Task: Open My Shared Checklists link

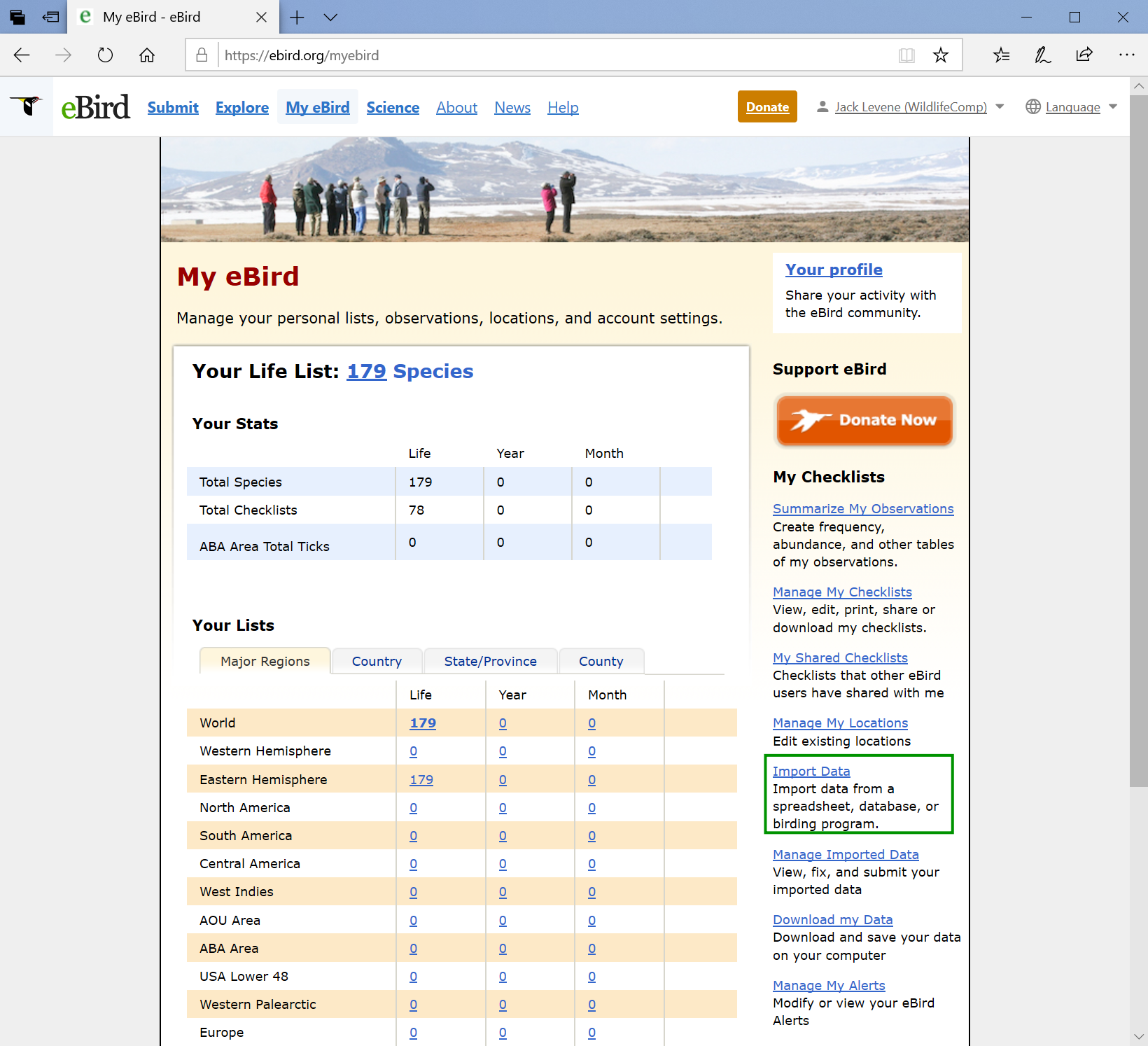Action: [x=840, y=658]
